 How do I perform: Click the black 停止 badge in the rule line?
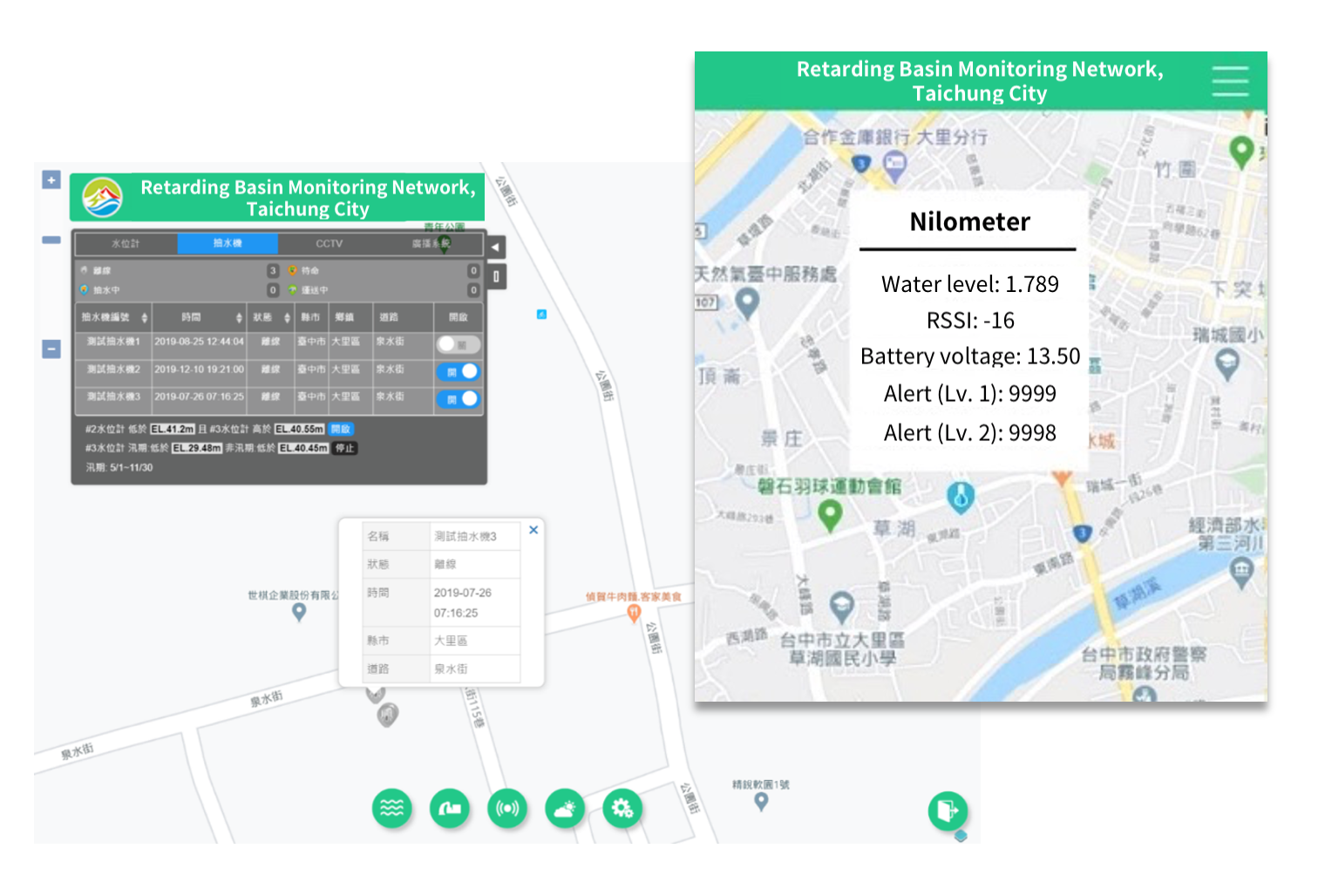click(x=345, y=448)
